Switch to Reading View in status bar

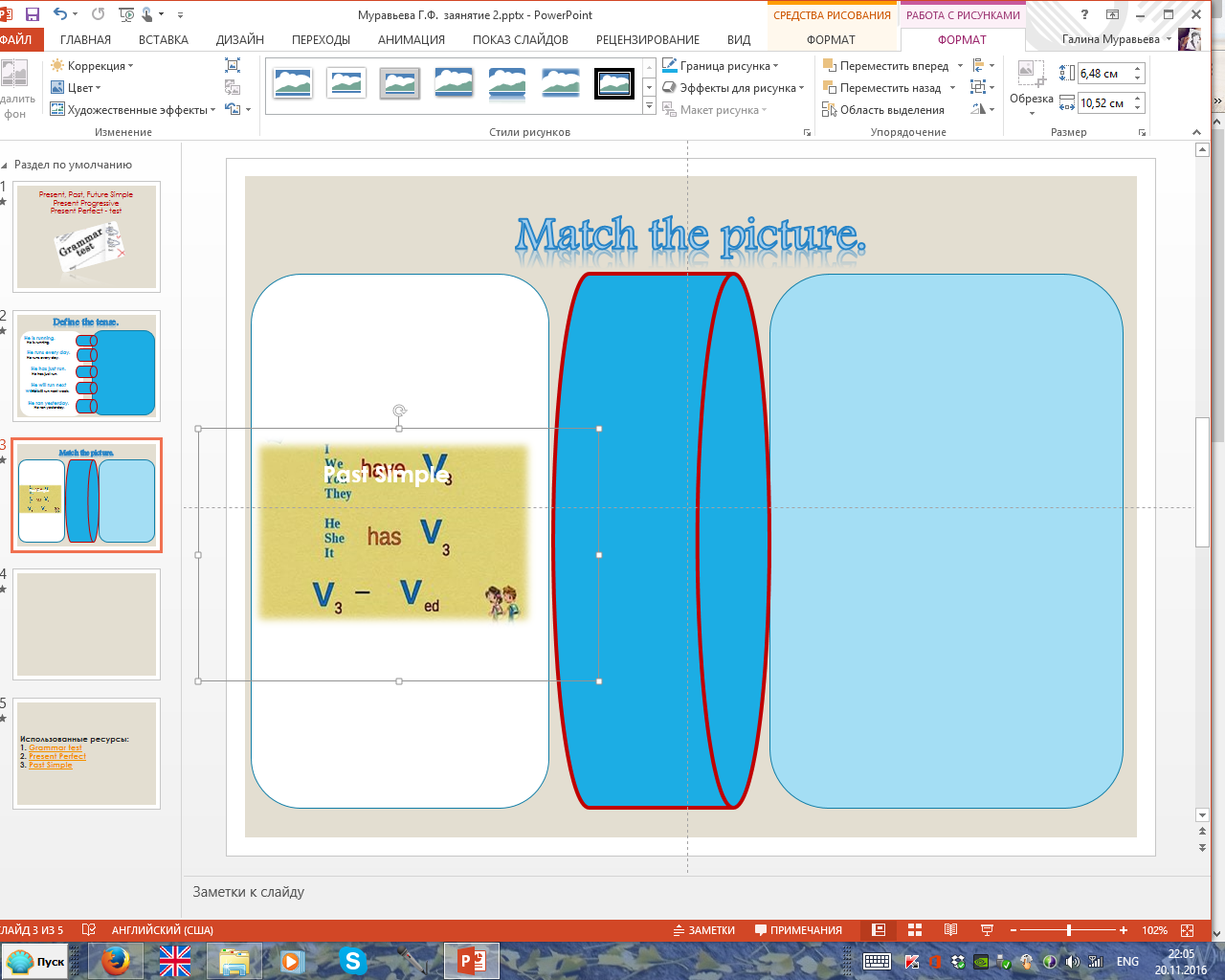coord(950,930)
